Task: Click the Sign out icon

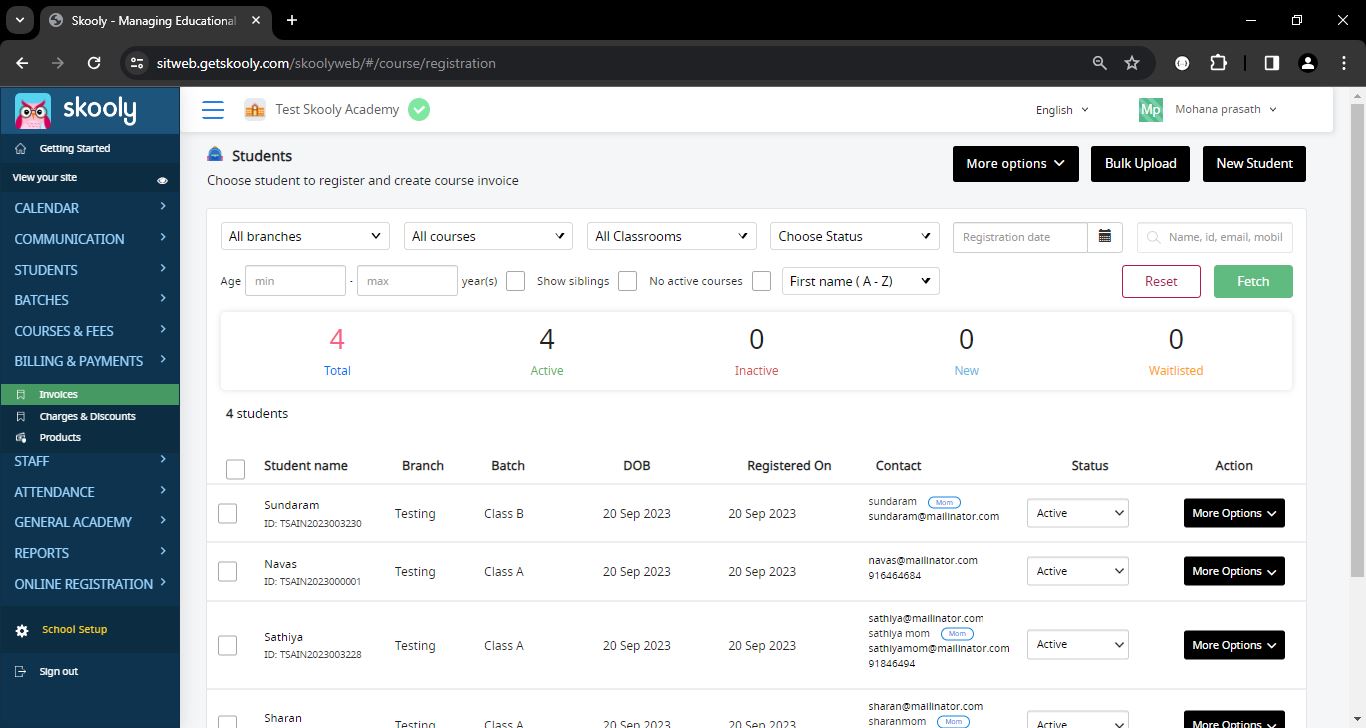Action: 21,672
